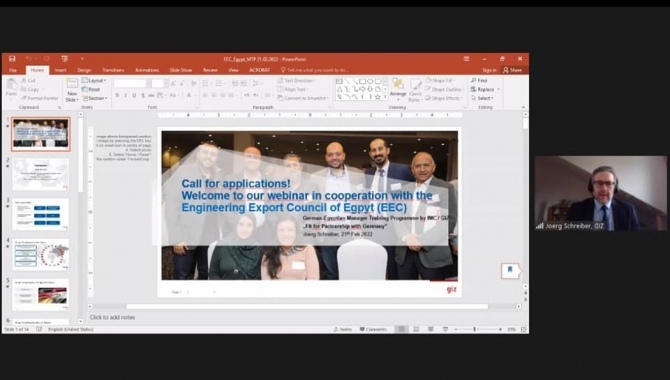Select the oval shape in shapes gallery
This screenshot has width=670, height=380.
pos(370,81)
